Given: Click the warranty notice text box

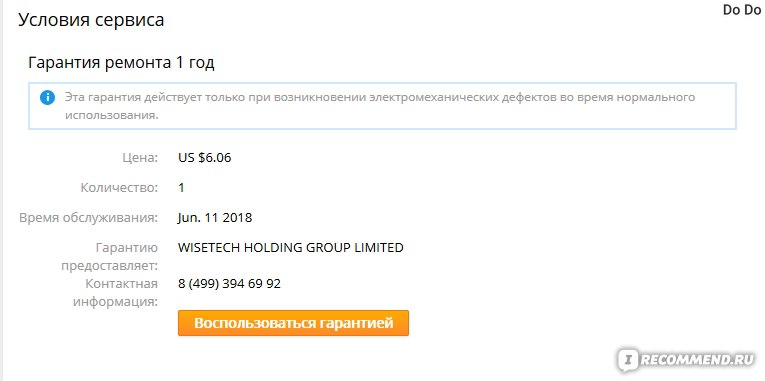Looking at the screenshot, I should pos(382,106).
